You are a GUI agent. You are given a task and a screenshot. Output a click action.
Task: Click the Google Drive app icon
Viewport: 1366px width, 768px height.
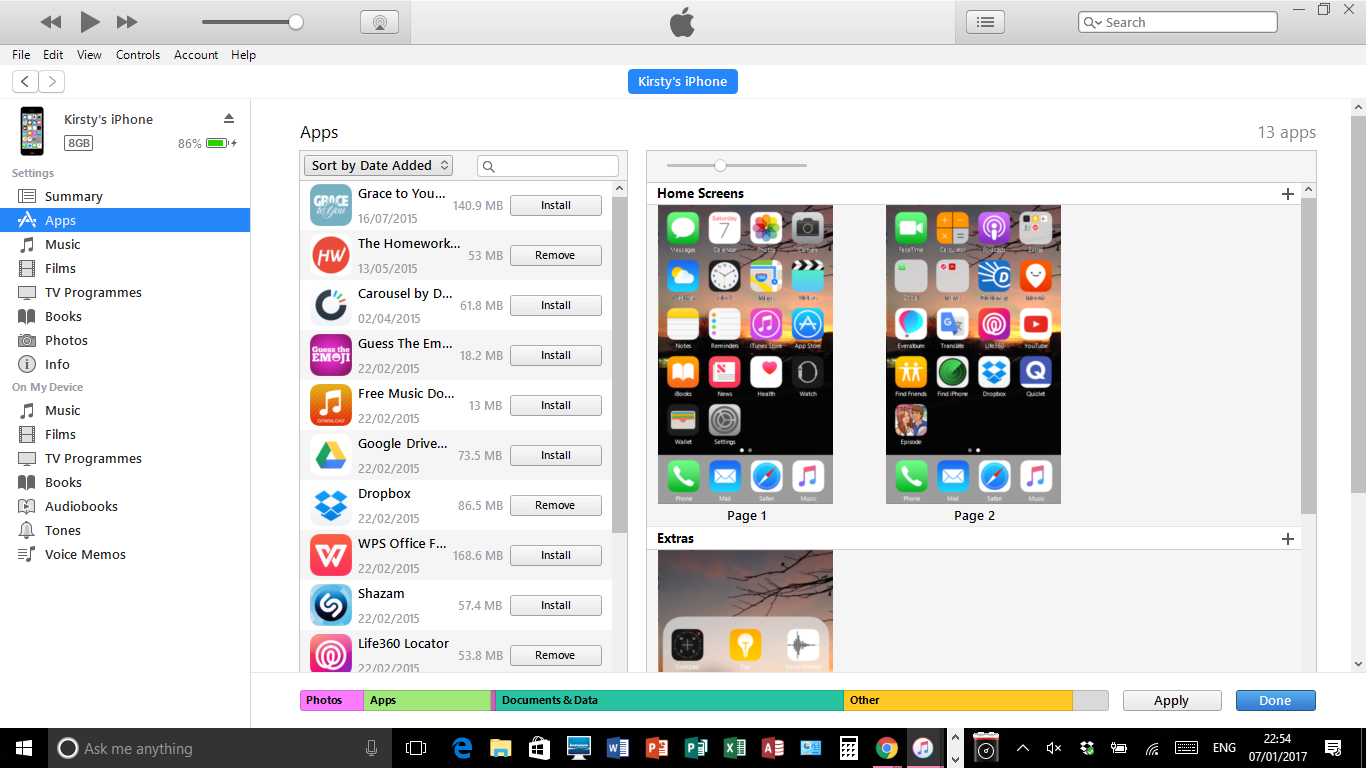tap(331, 455)
